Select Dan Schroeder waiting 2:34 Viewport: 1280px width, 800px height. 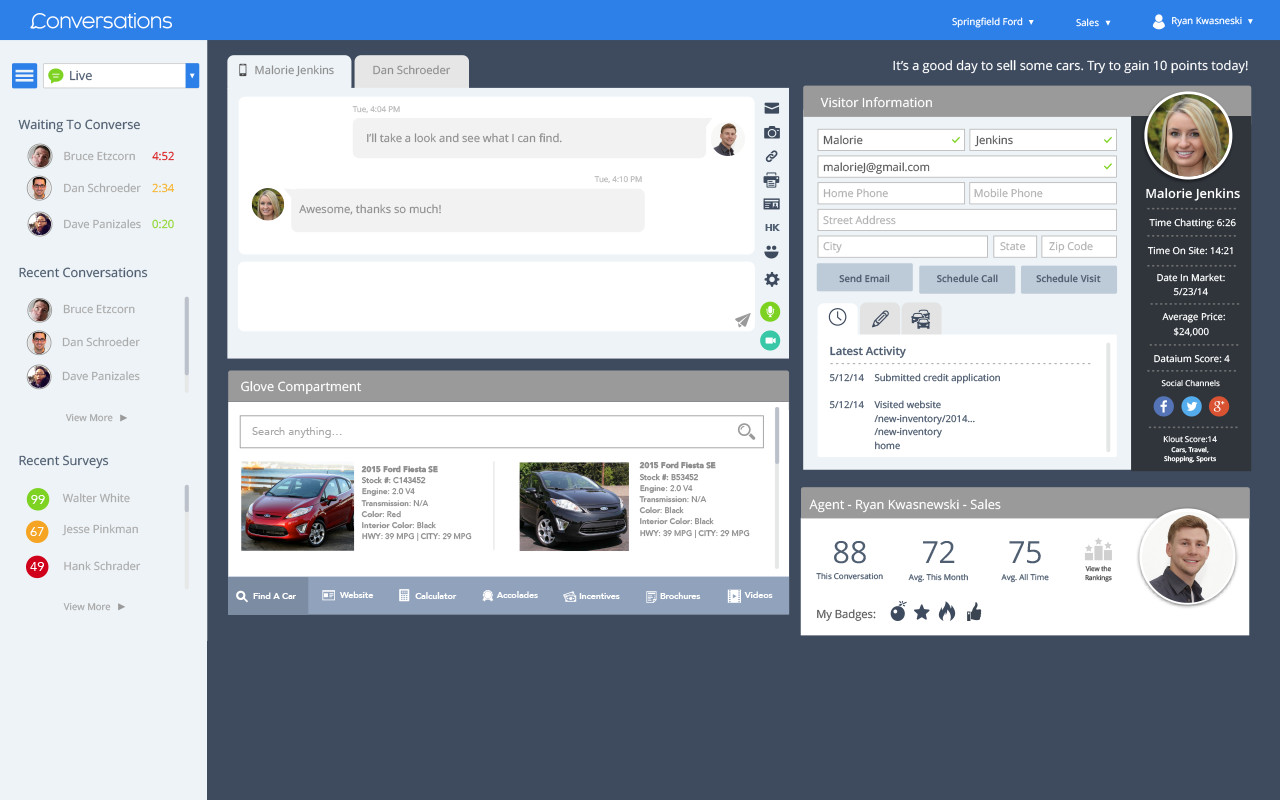[x=99, y=188]
